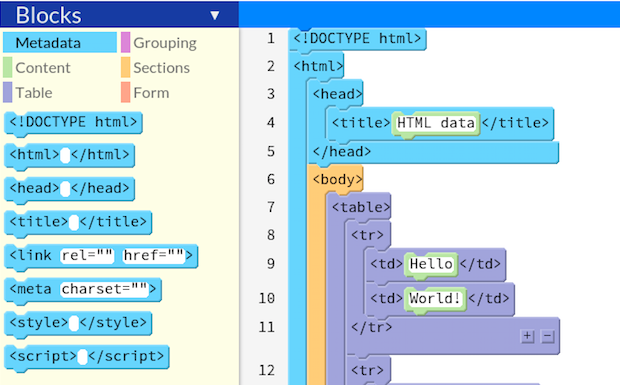Pick the <html></html> palette block
Image resolution: width=620 pixels, height=385 pixels.
pos(70,155)
